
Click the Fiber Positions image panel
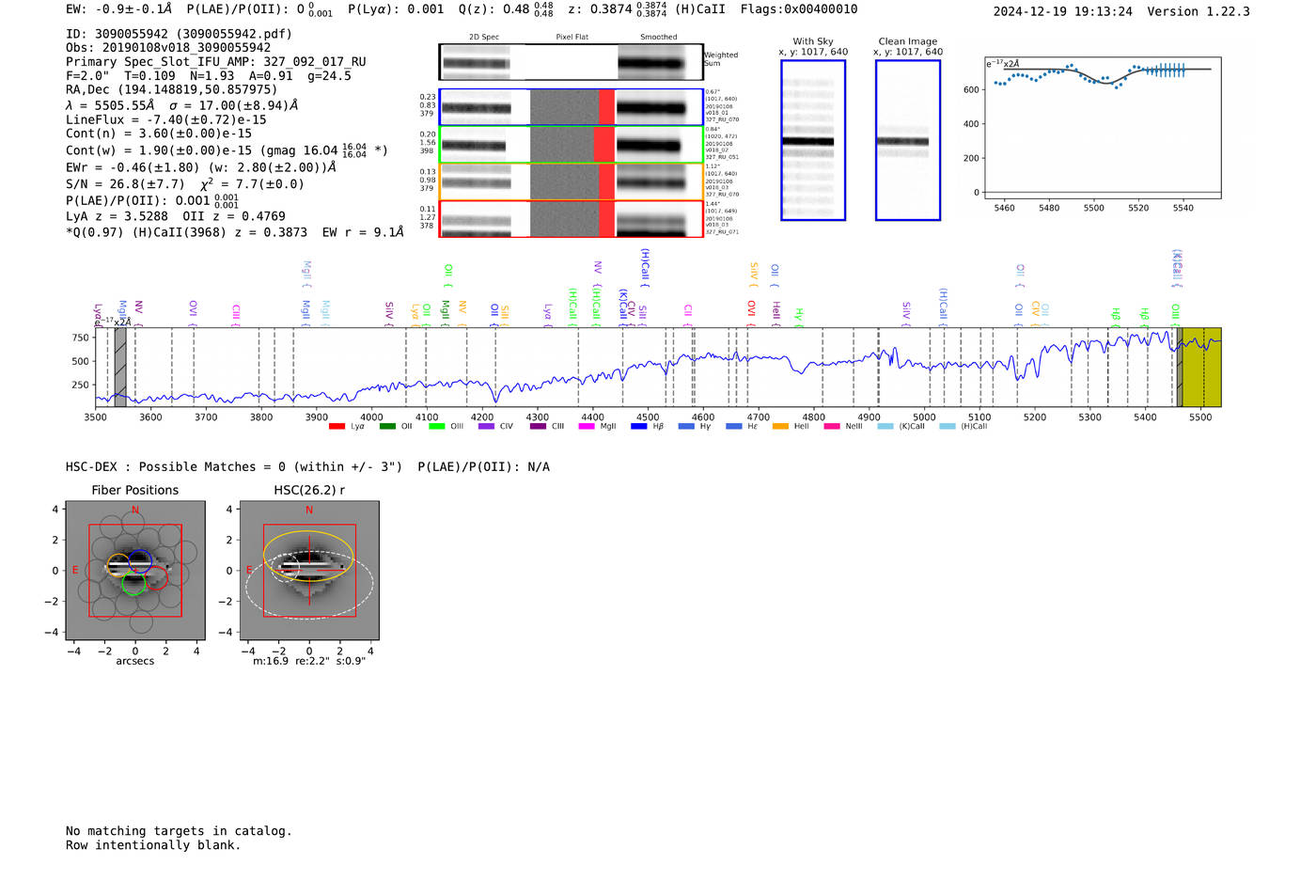[x=135, y=571]
